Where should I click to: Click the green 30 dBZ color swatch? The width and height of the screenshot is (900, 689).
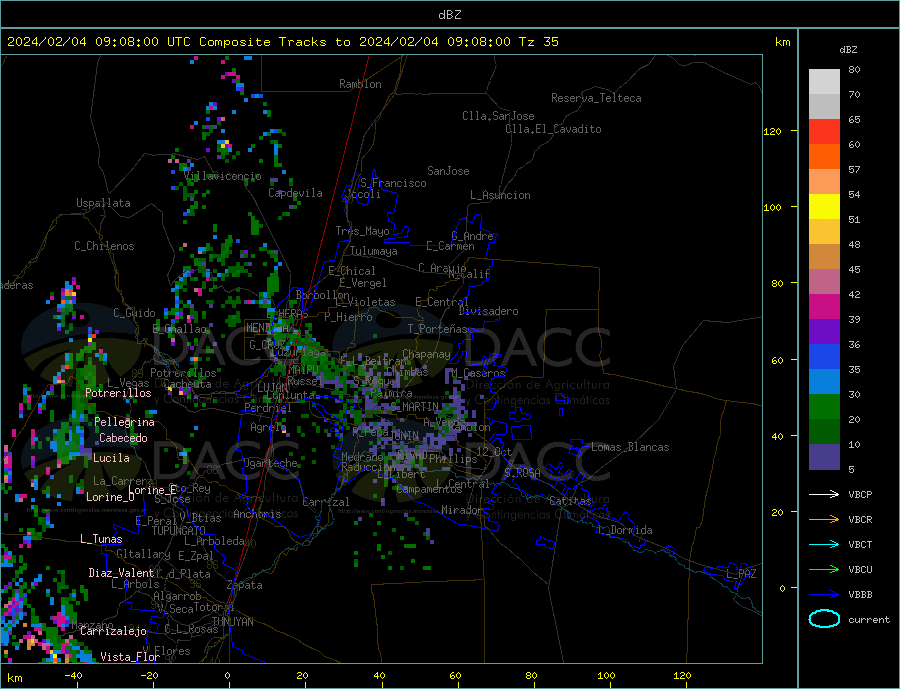824,407
